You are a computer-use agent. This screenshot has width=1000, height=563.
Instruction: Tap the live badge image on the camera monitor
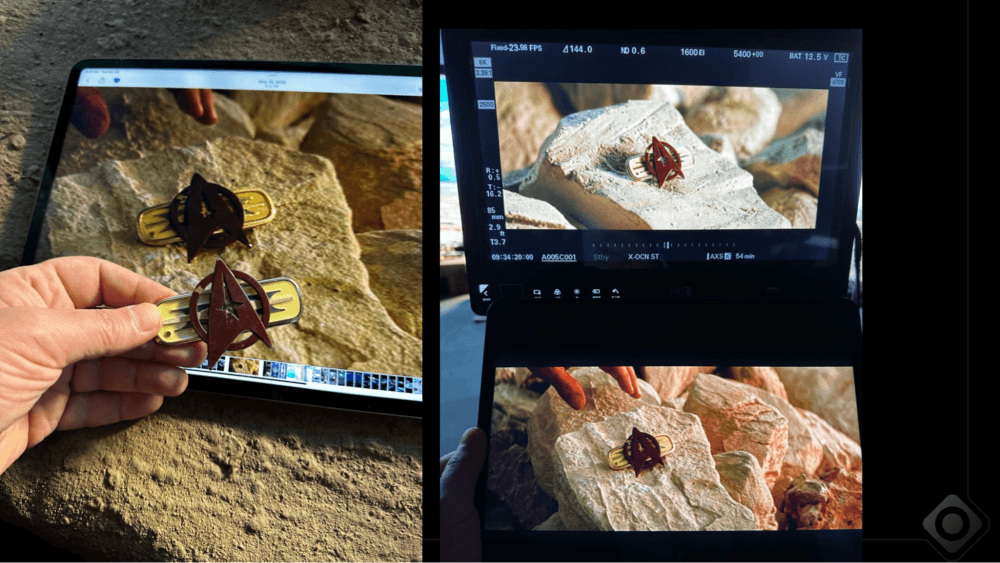[659, 160]
